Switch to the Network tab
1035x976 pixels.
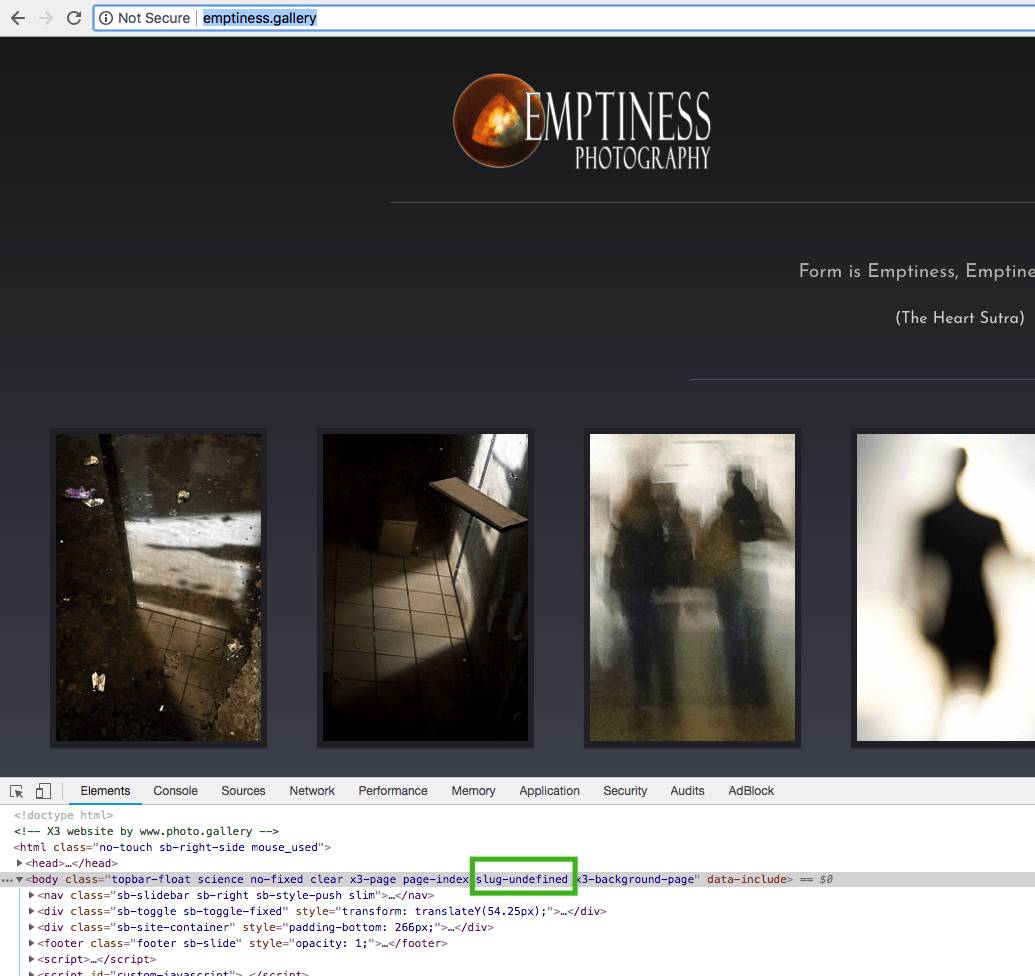(x=312, y=791)
